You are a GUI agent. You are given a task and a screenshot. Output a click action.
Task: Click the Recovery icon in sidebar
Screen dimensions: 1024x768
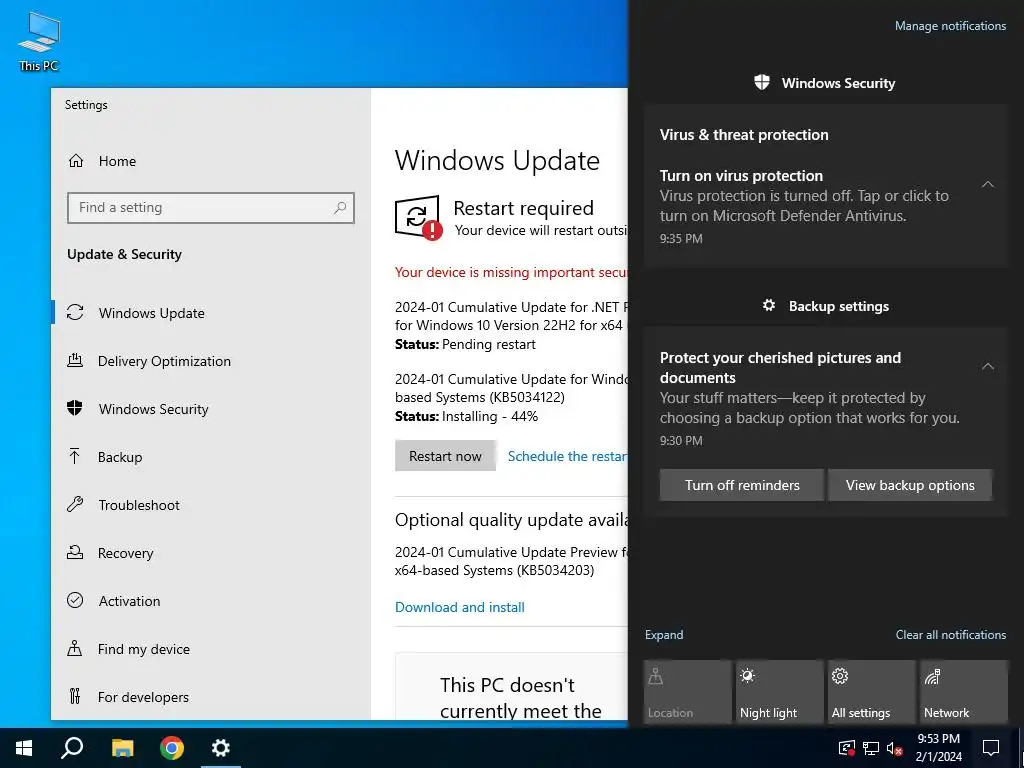(75, 552)
